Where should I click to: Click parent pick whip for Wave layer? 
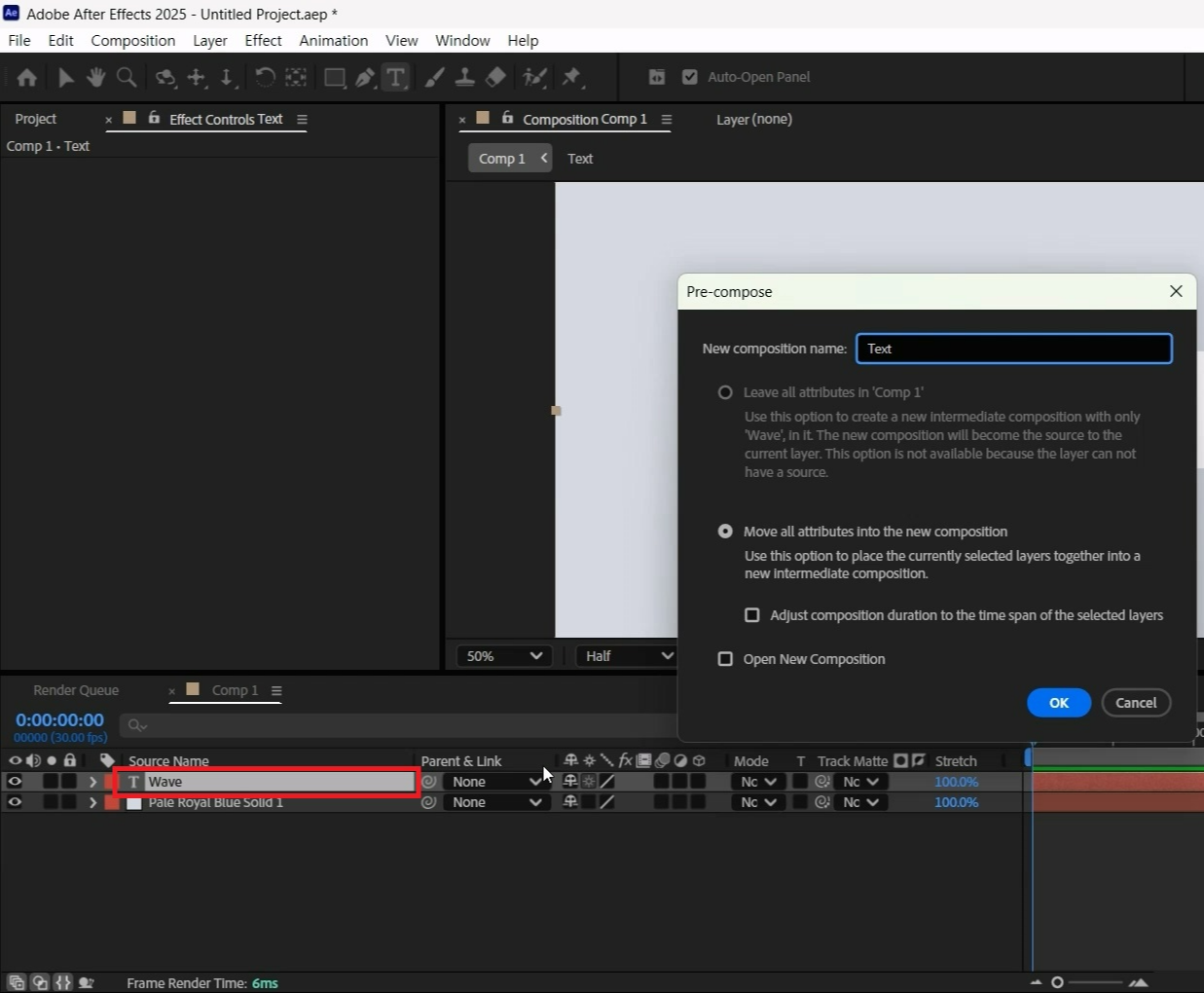[429, 782]
